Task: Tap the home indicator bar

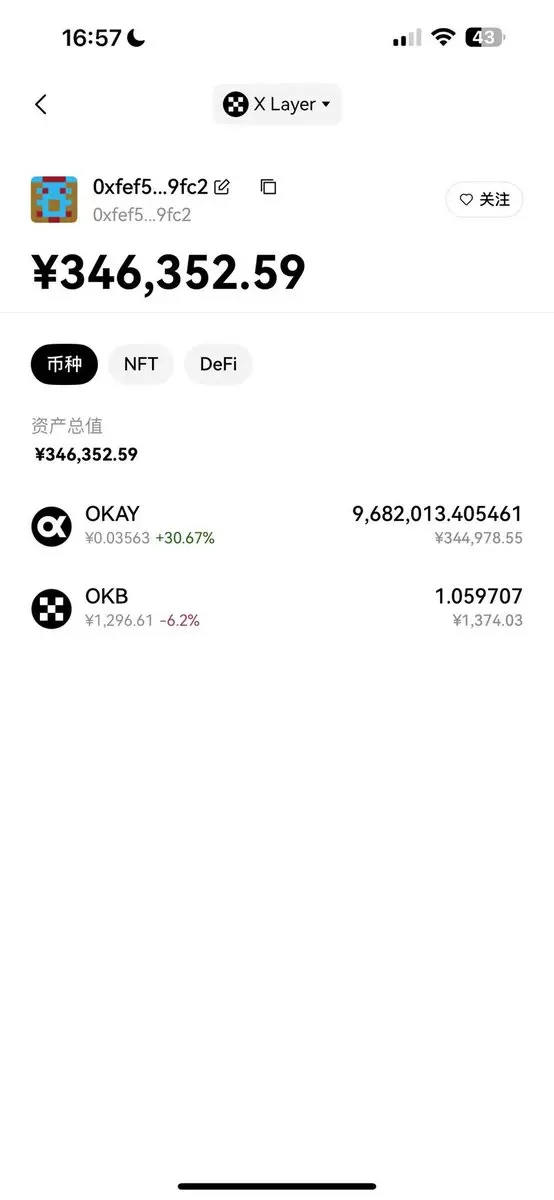Action: [277, 1186]
